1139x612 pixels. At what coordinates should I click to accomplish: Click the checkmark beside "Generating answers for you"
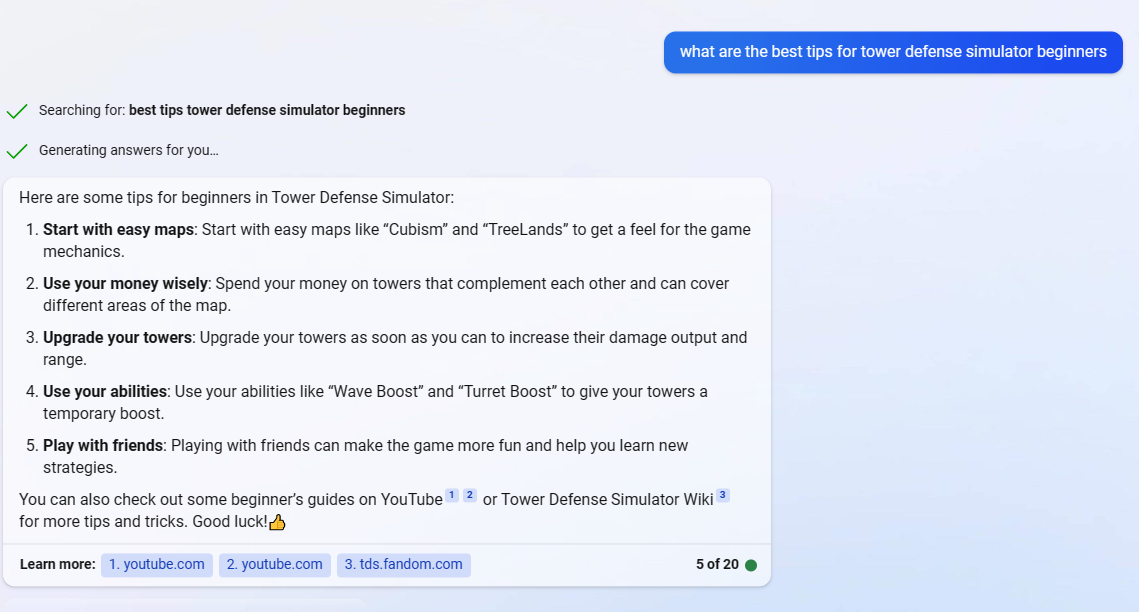coord(17,150)
